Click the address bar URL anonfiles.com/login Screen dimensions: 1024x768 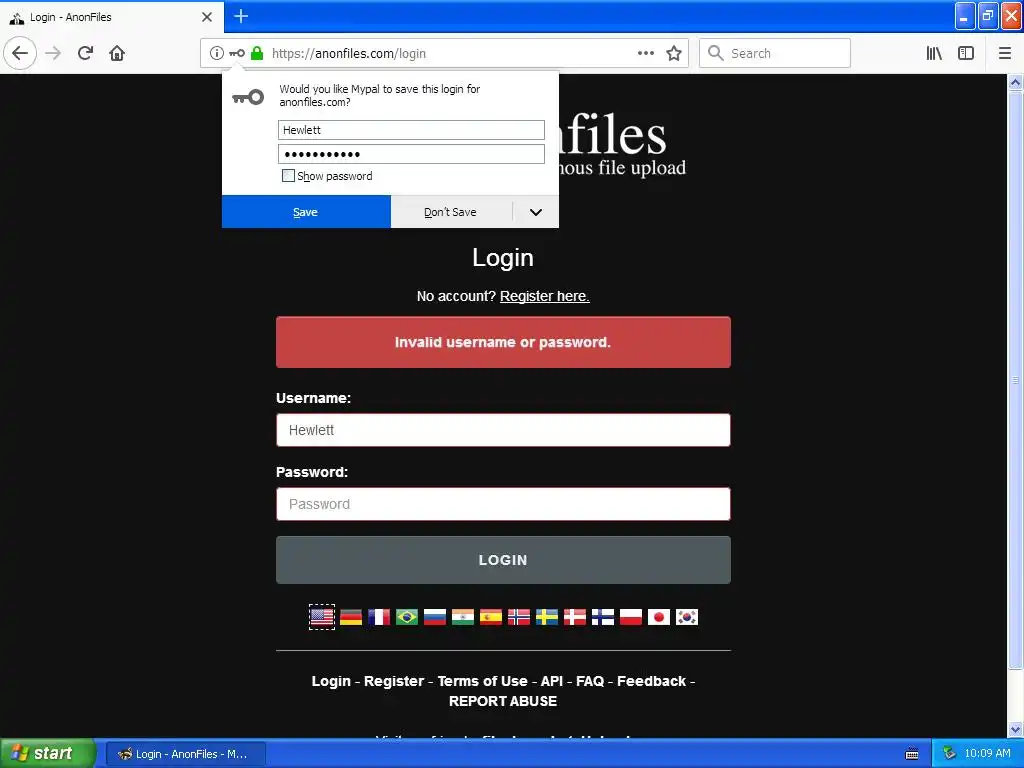point(349,54)
